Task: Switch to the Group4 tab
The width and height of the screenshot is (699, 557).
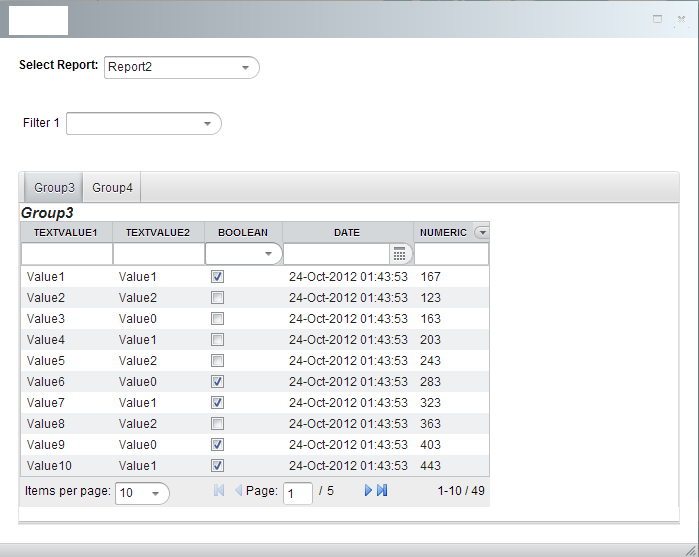Action: (112, 187)
